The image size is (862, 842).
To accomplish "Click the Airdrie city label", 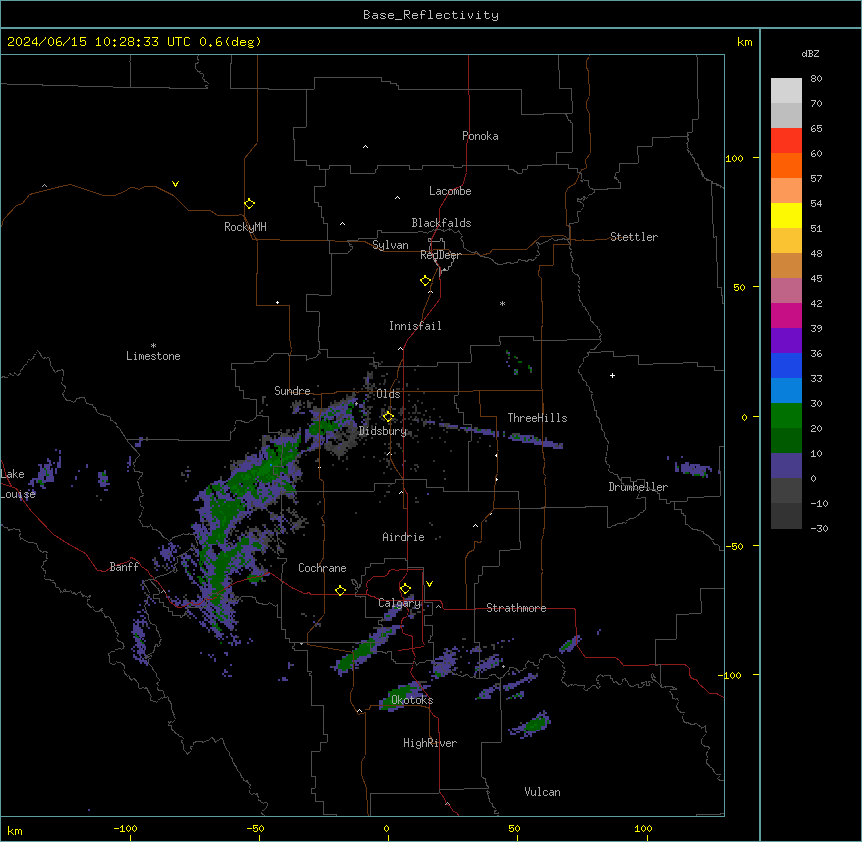I will click(404, 537).
